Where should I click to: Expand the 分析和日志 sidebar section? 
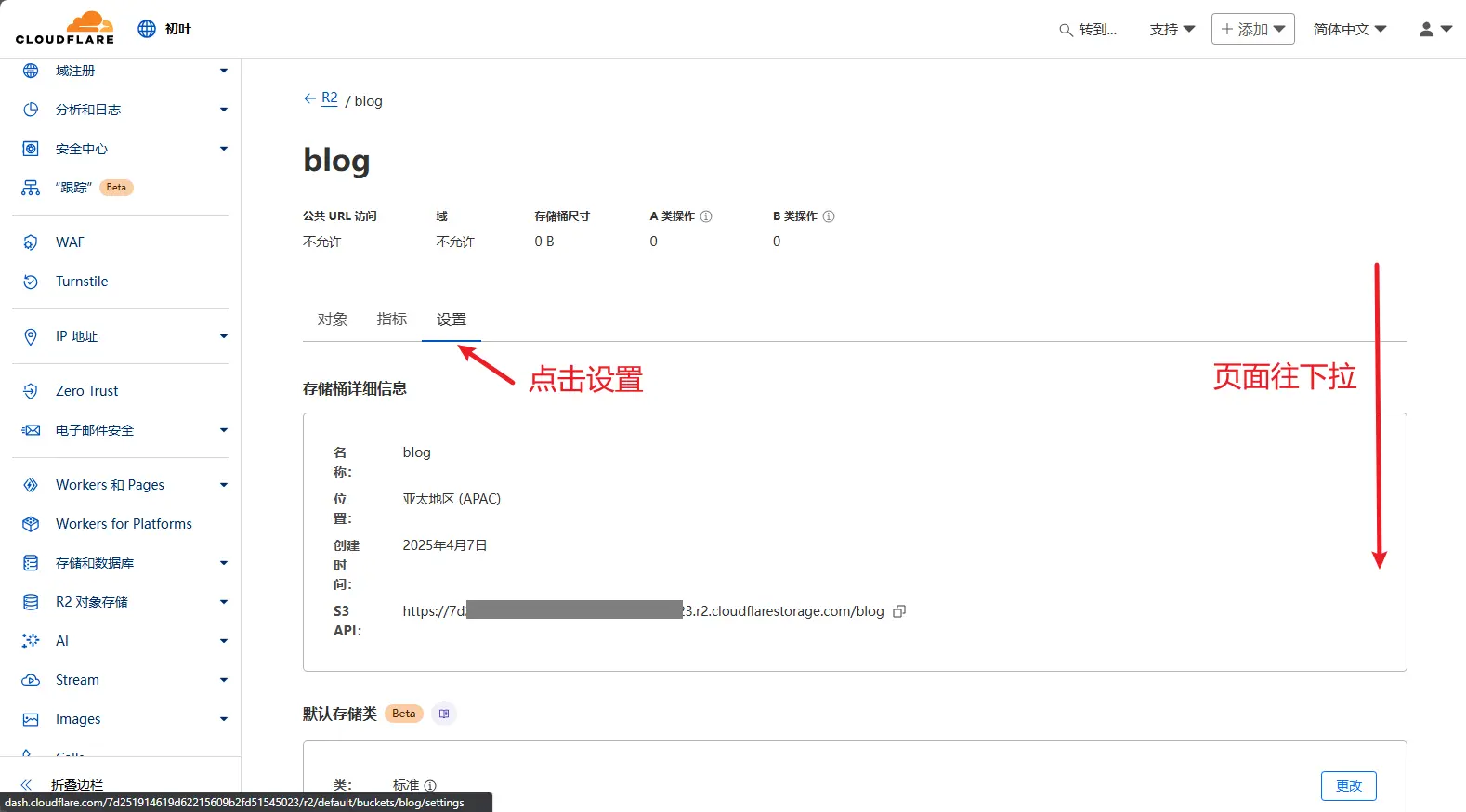[x=223, y=110]
